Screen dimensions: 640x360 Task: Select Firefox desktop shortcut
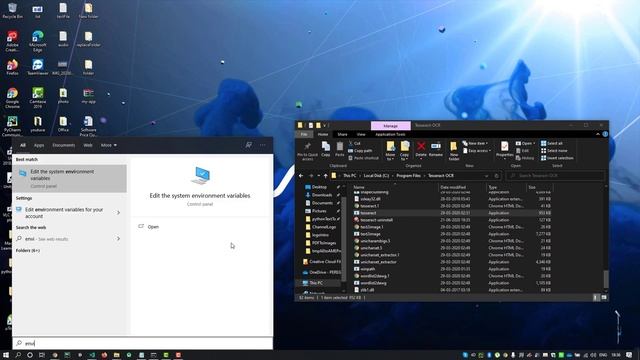coord(12,67)
